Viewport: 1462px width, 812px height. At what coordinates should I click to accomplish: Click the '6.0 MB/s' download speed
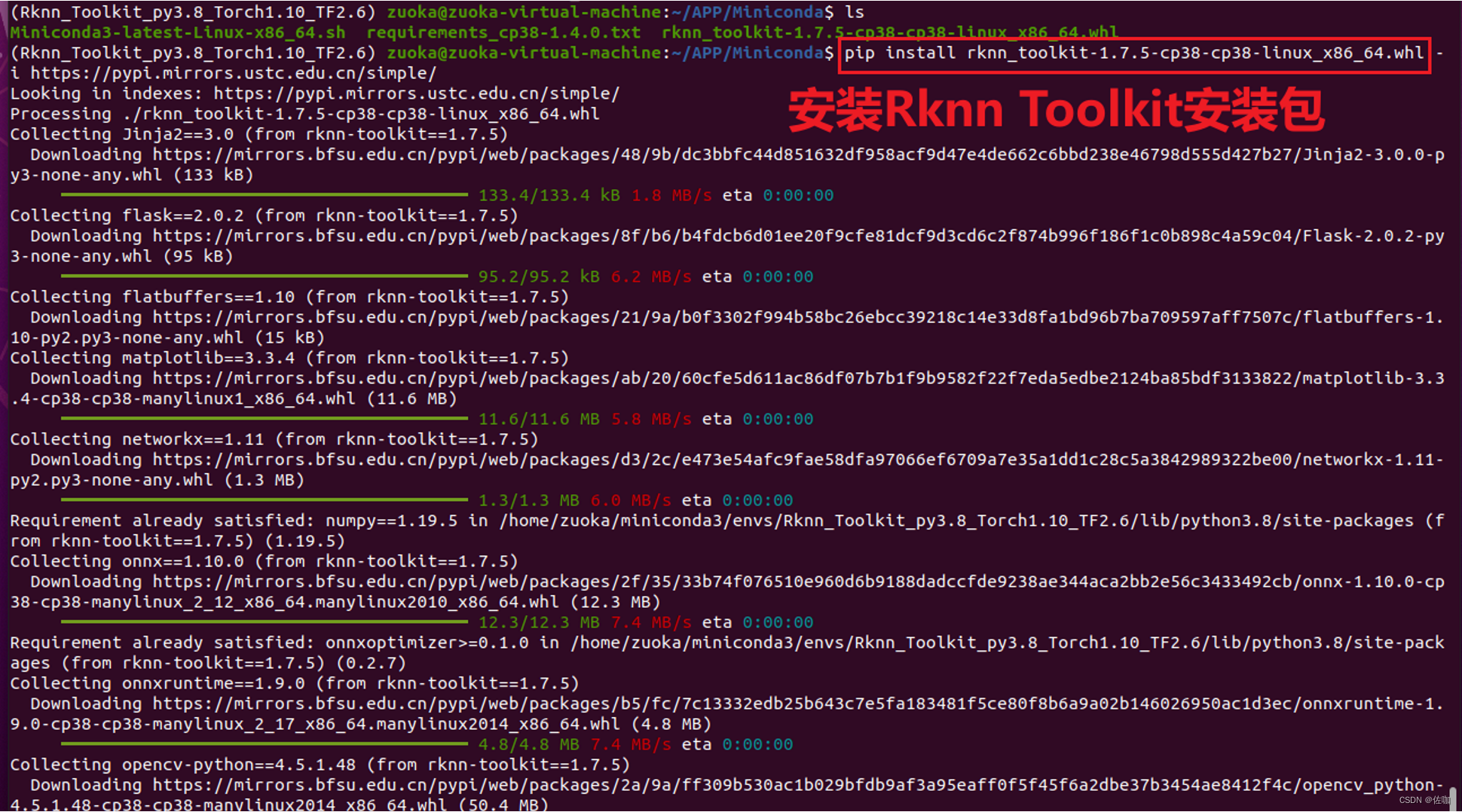[631, 500]
